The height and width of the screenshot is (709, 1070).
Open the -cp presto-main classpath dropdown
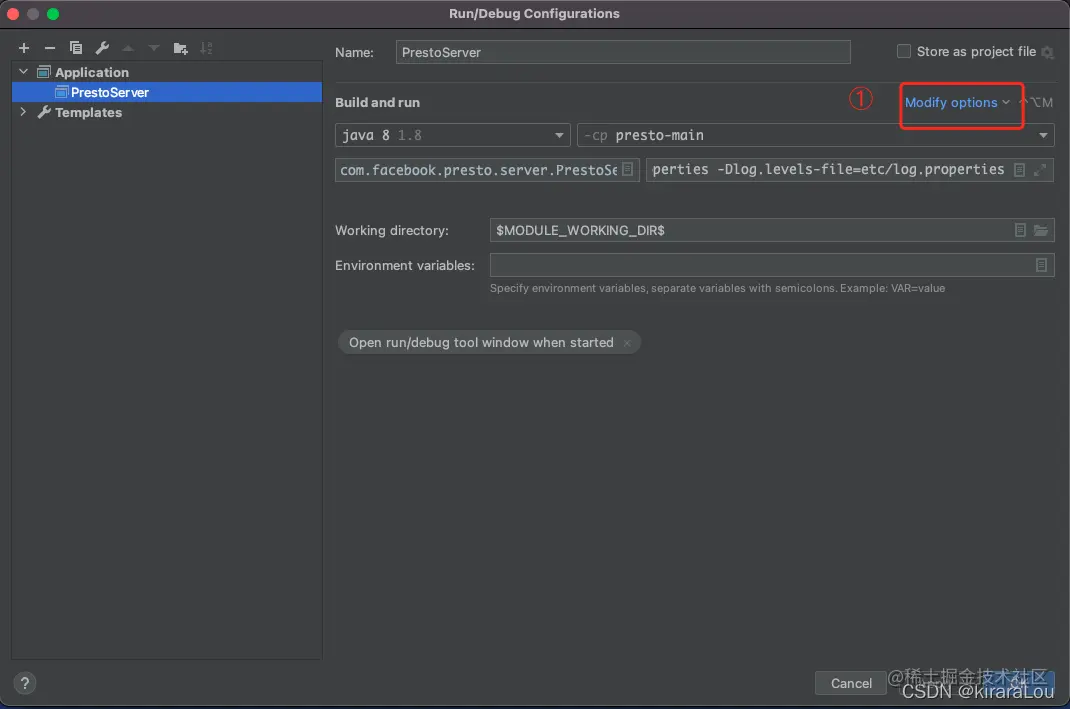coord(815,135)
